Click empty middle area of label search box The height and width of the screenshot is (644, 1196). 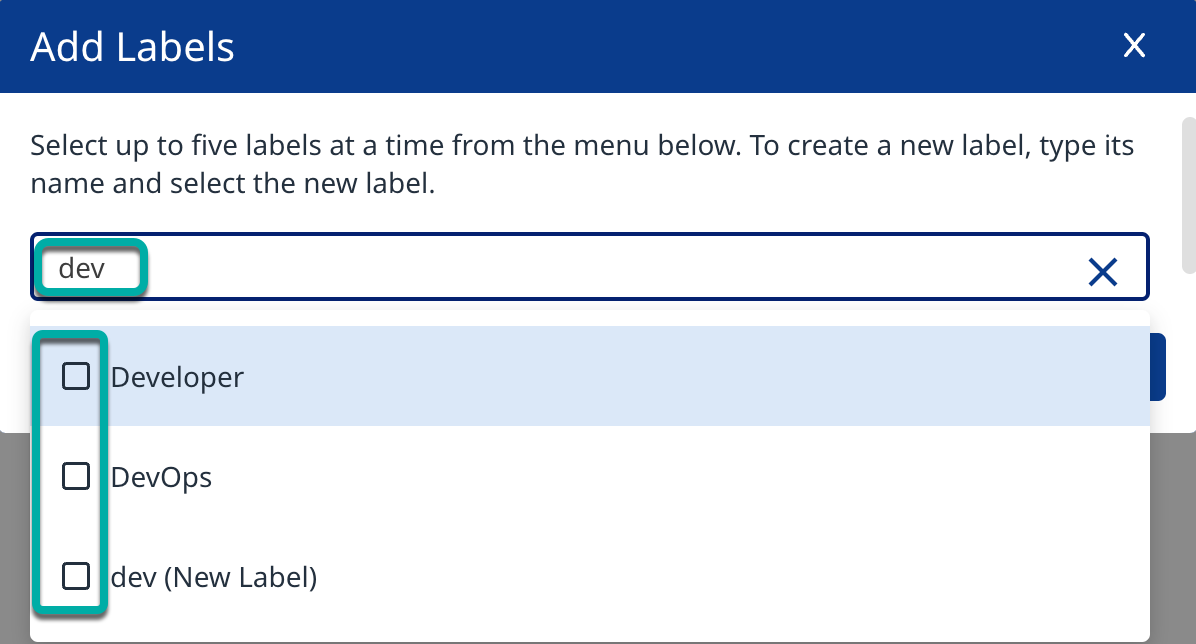pos(600,268)
